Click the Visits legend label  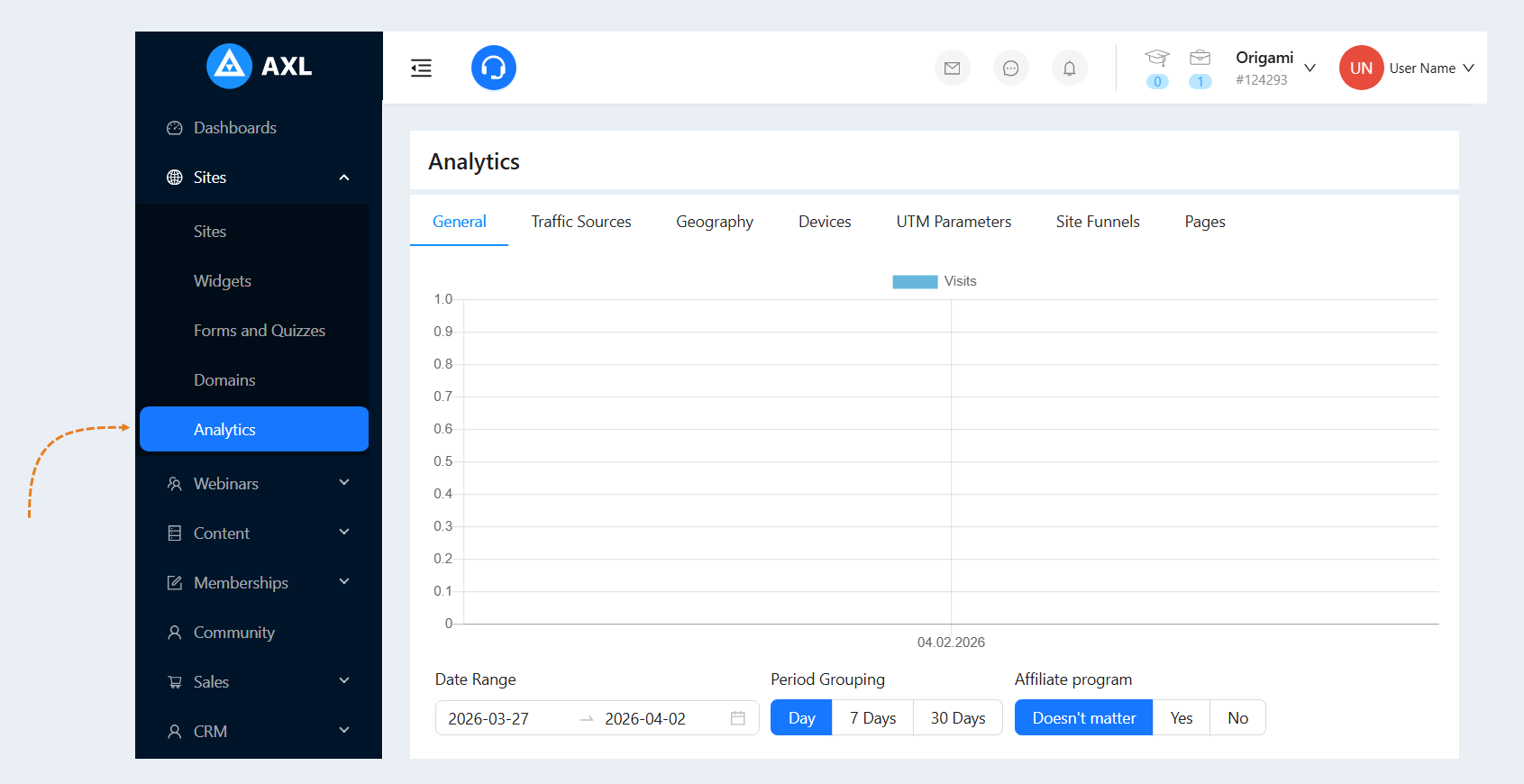coord(960,281)
